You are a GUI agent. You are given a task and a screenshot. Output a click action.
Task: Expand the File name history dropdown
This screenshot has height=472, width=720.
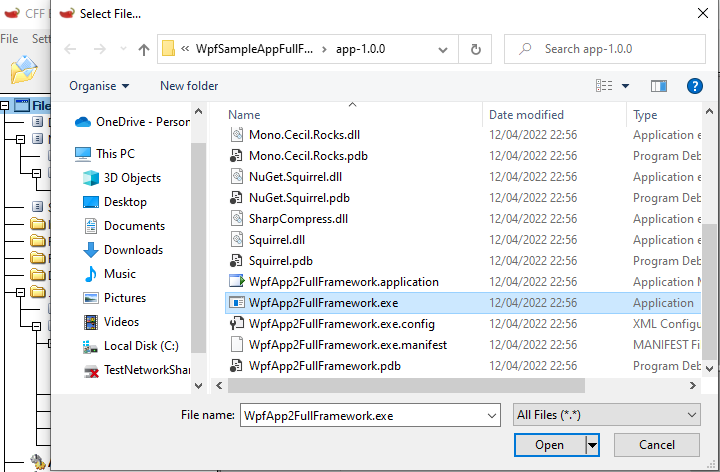click(490, 415)
